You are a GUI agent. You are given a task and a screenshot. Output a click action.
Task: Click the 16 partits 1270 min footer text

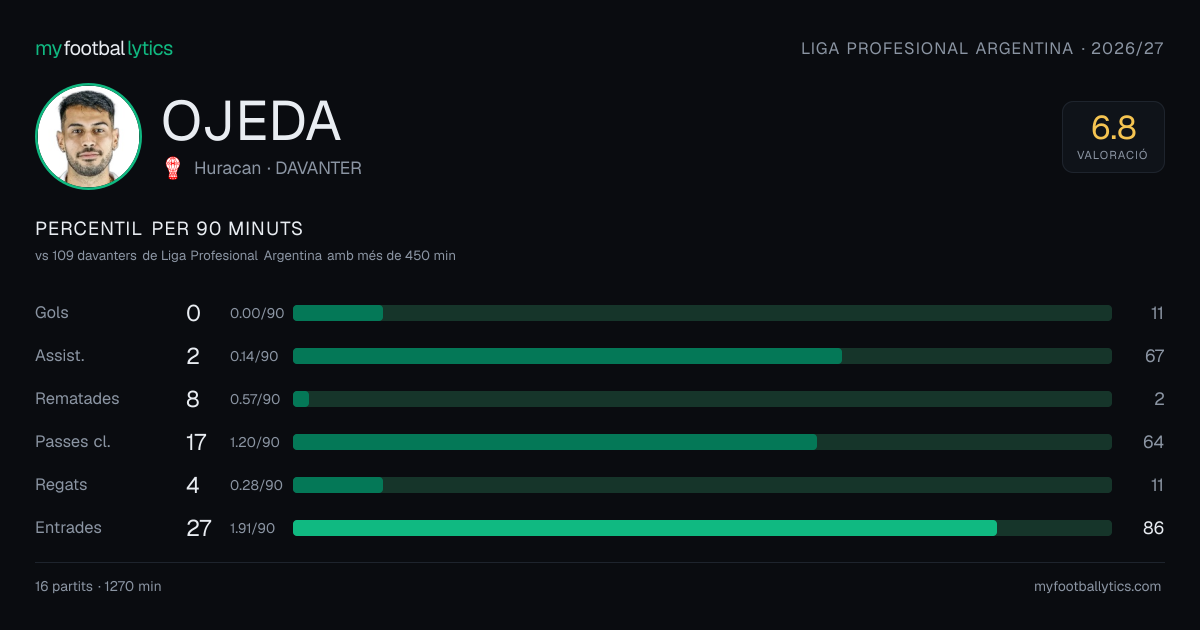point(98,587)
